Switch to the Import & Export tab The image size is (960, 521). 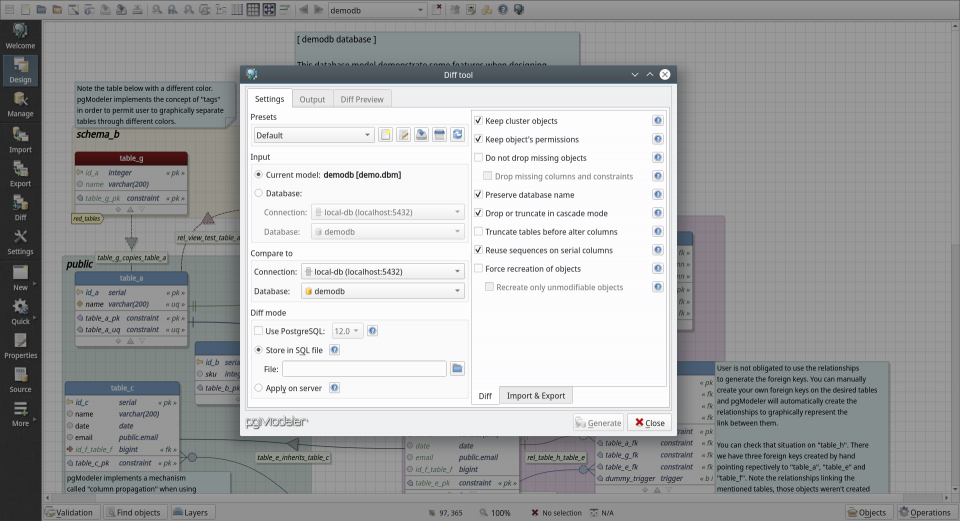coord(535,396)
